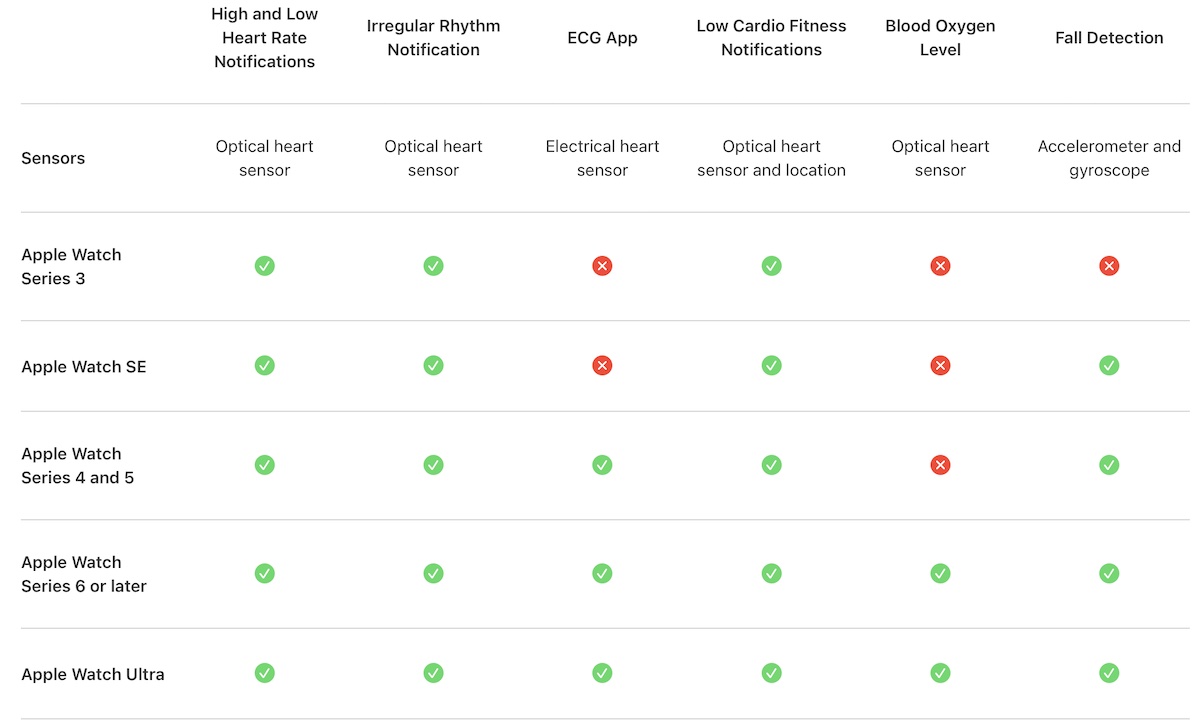Click the ECG App column header
The image size is (1200, 726).
[x=602, y=38]
